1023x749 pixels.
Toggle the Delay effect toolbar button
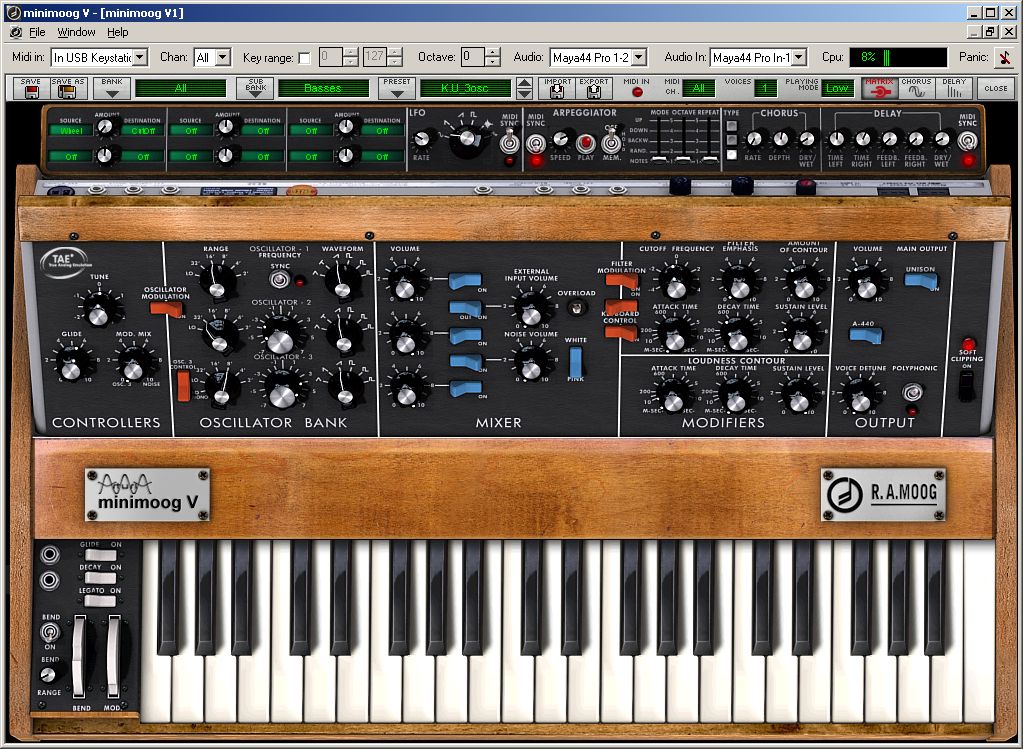click(954, 88)
